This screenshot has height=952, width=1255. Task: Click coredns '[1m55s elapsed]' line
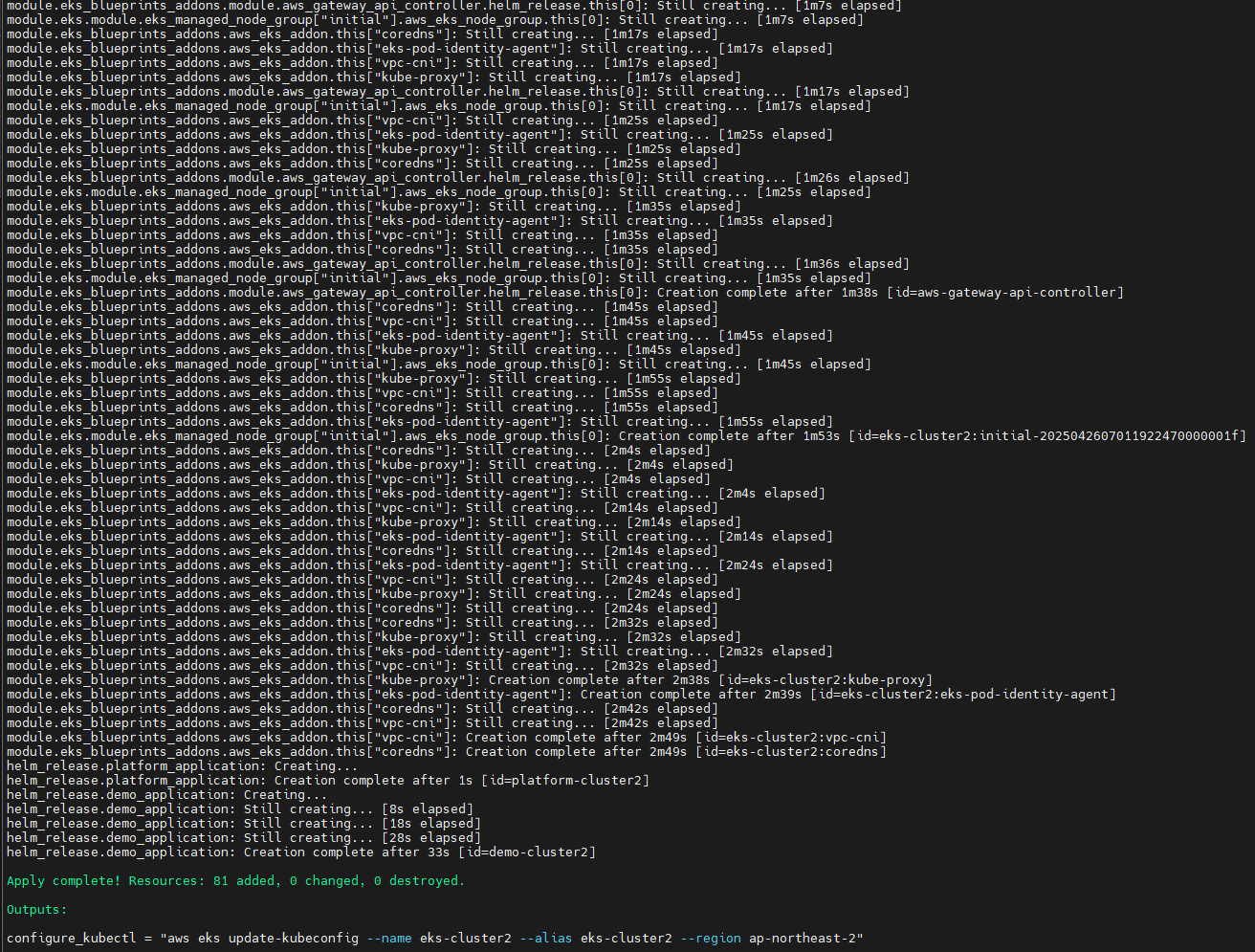coord(363,407)
